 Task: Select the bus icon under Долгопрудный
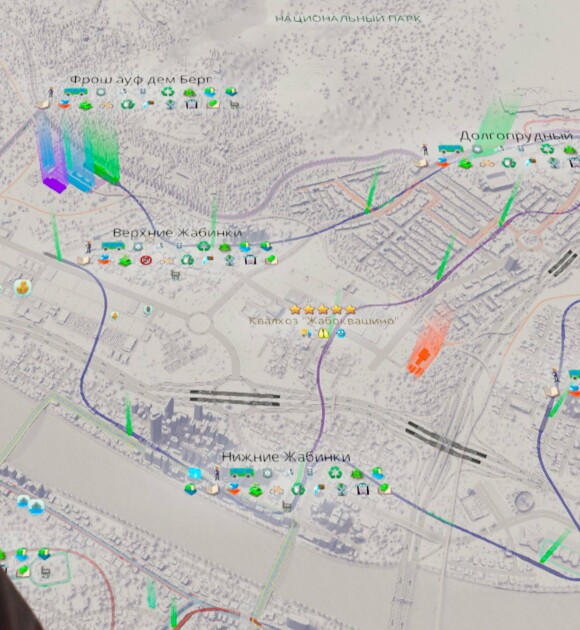pos(451,149)
